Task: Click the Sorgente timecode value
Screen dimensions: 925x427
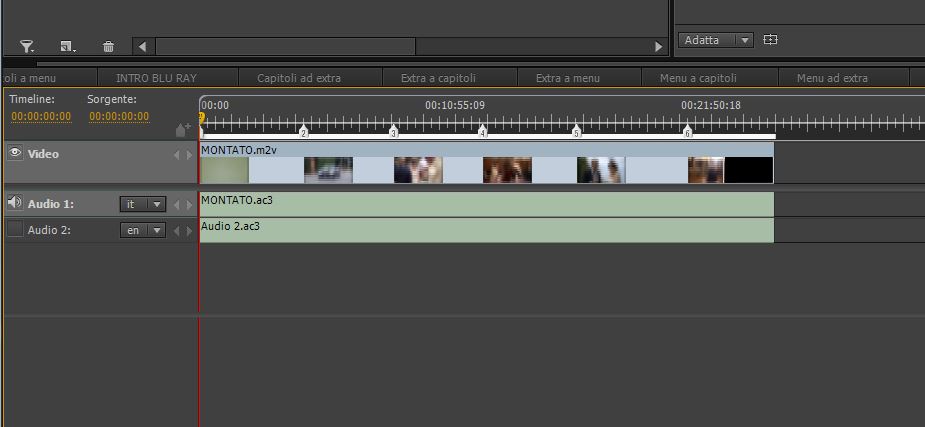Action: (119, 116)
